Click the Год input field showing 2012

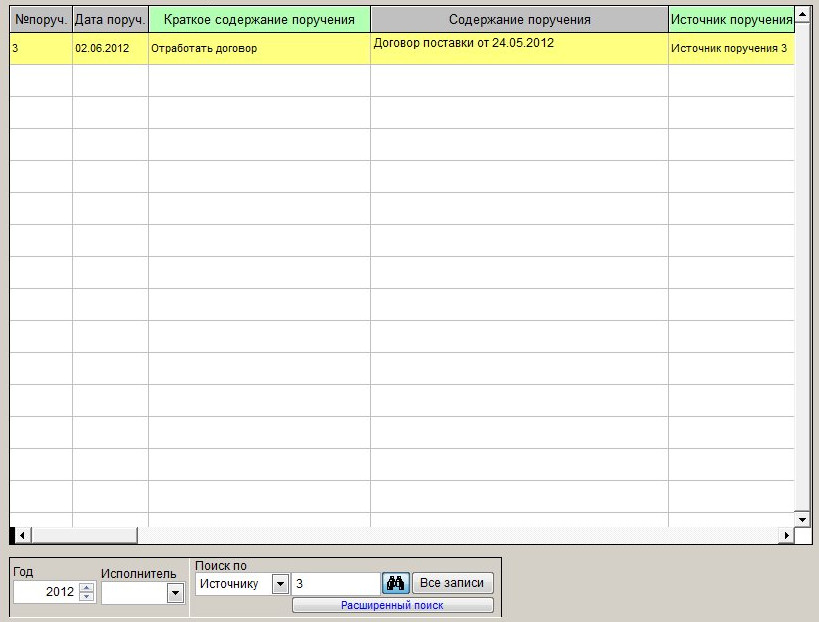(x=46, y=592)
